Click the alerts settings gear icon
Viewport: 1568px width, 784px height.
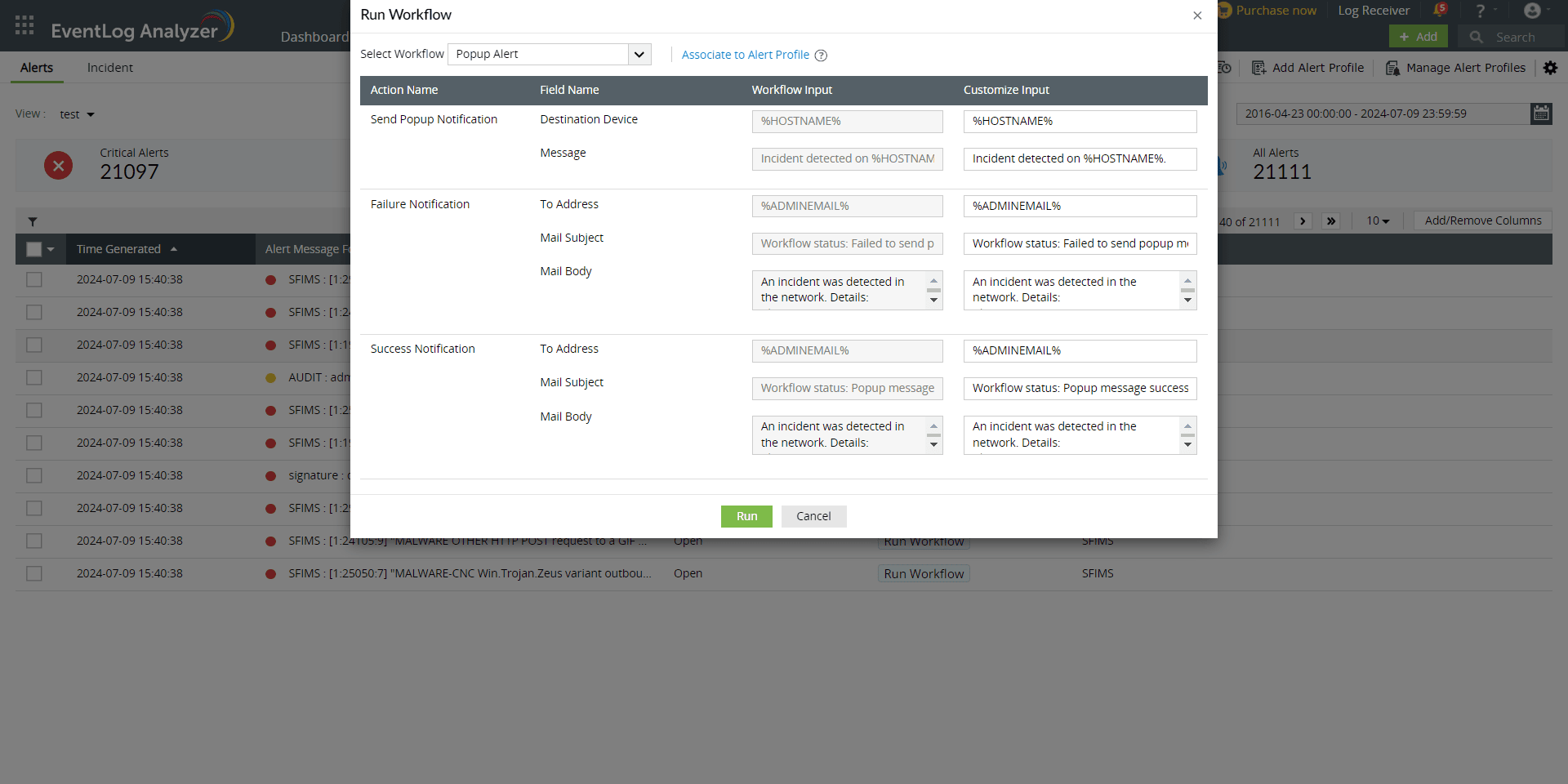(x=1551, y=68)
